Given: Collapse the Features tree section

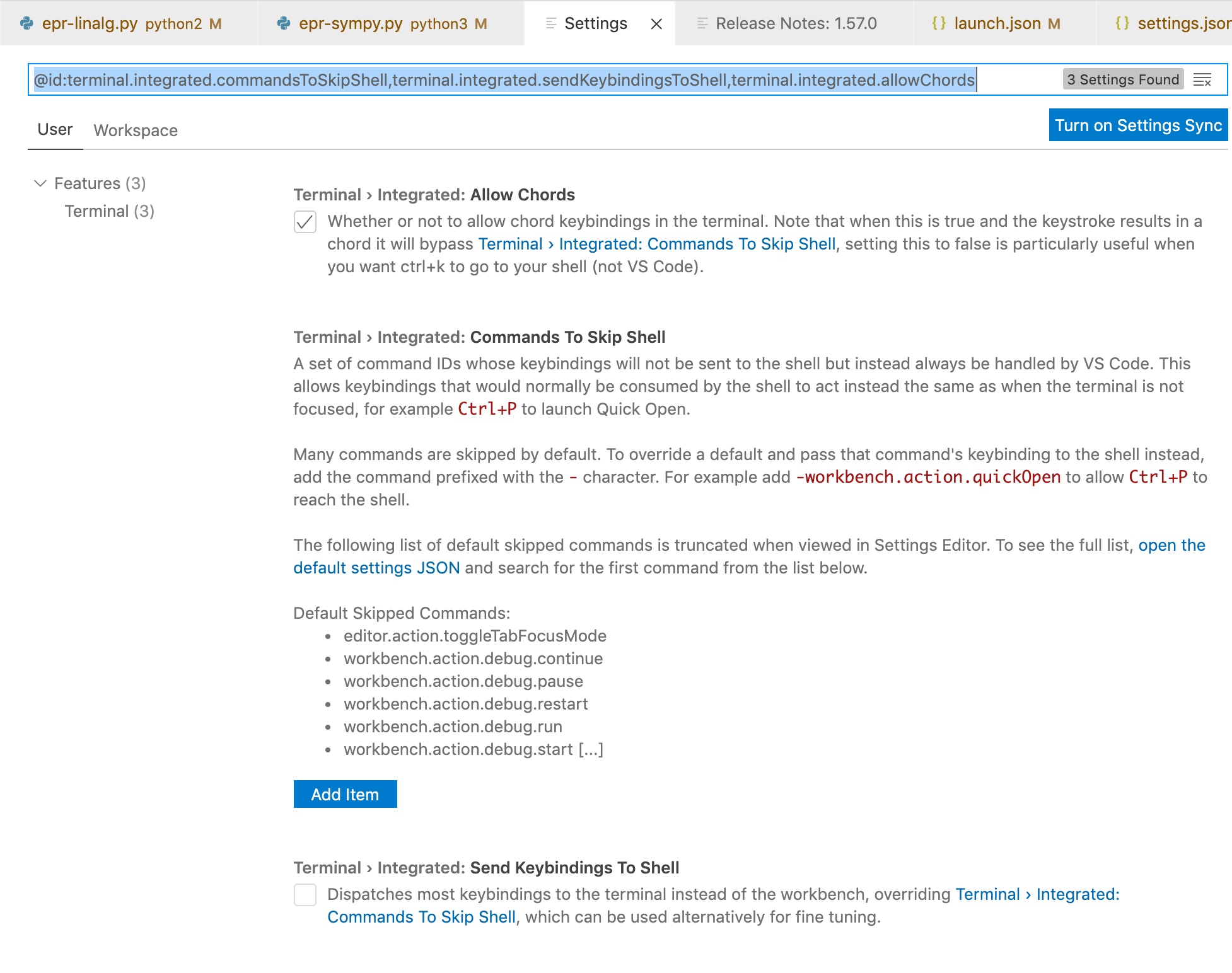Looking at the screenshot, I should 40,183.
